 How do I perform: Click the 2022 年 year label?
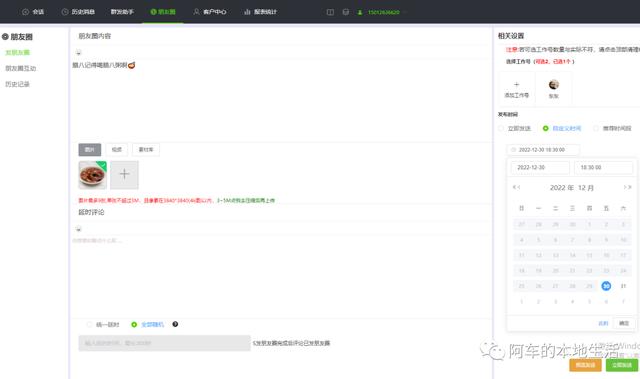(562, 188)
